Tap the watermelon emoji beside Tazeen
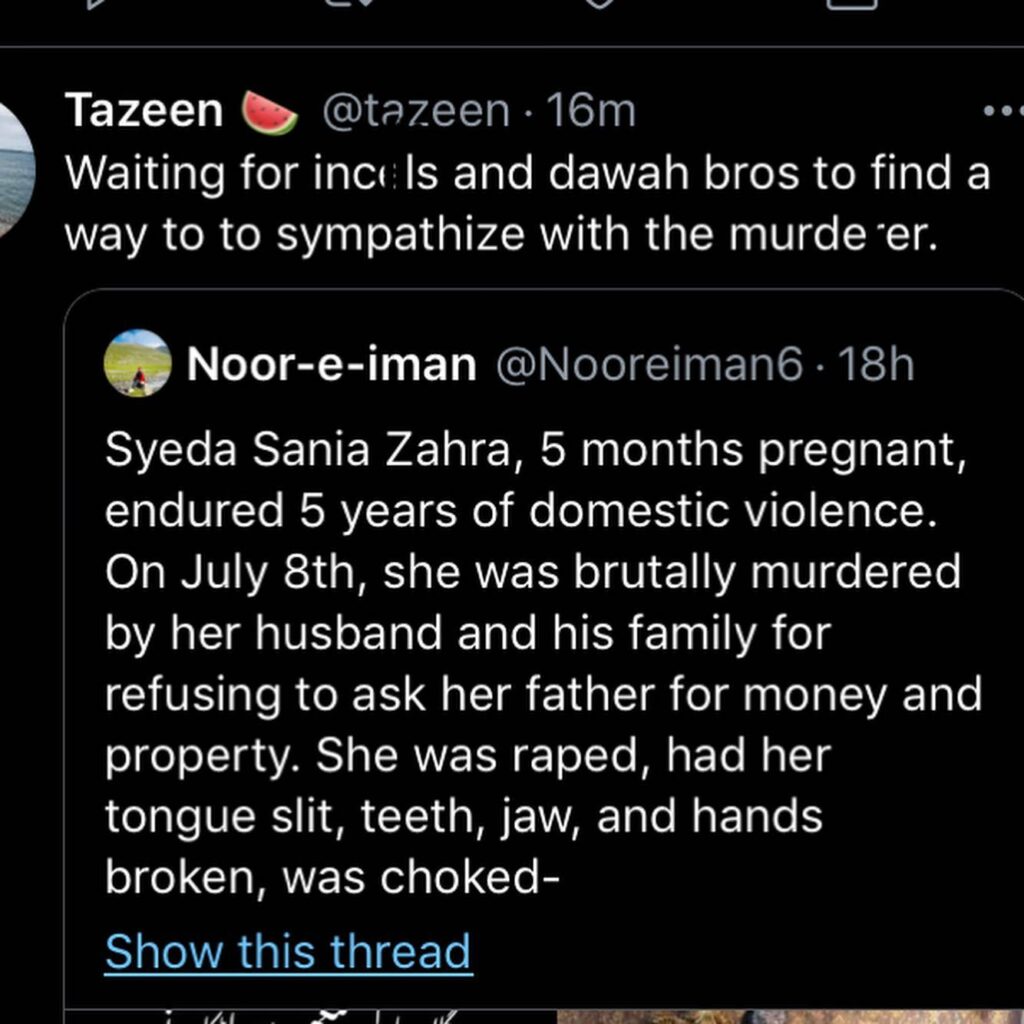1024x1024 pixels. click(x=269, y=112)
